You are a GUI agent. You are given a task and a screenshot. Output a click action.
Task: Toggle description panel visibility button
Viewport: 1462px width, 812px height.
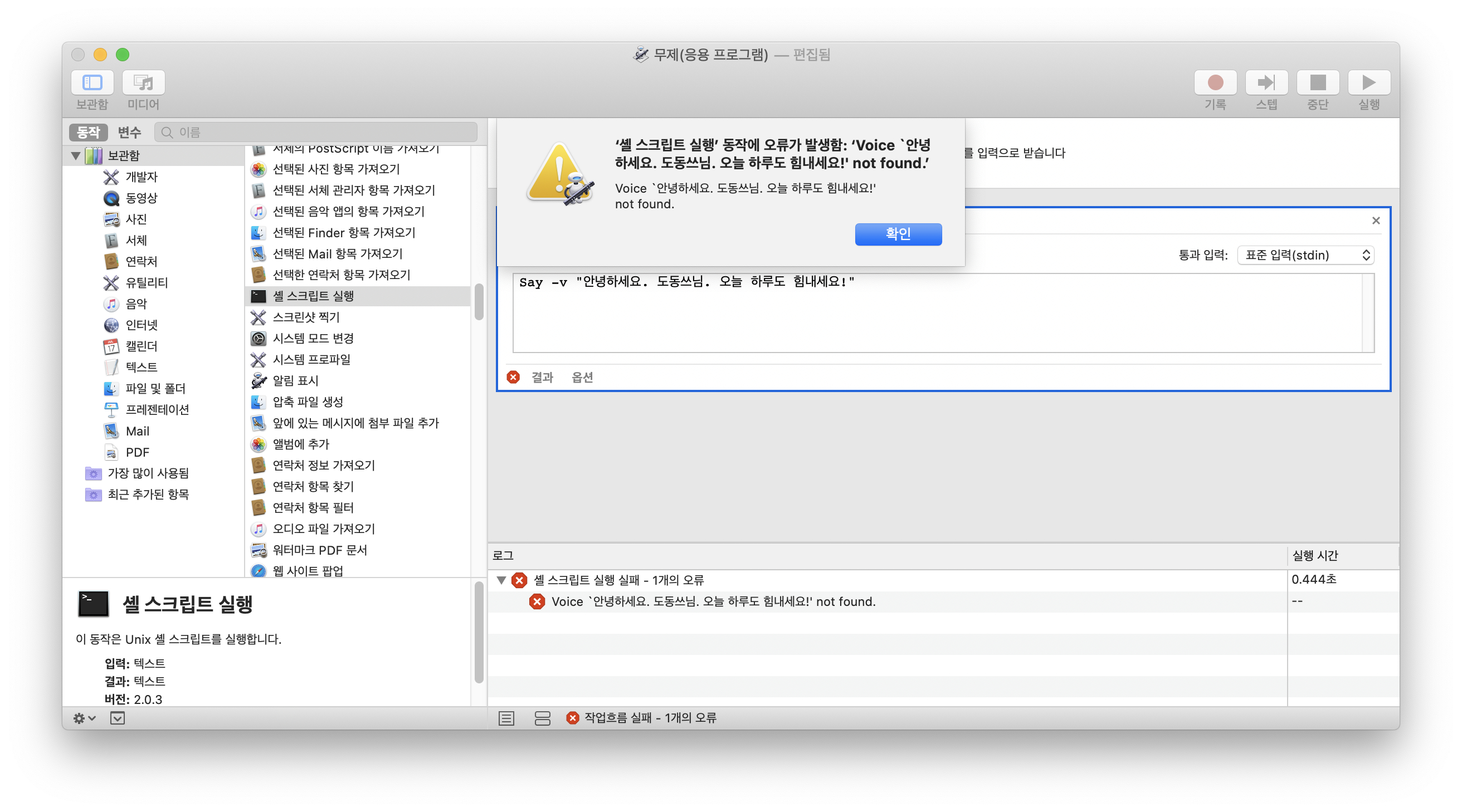[118, 718]
